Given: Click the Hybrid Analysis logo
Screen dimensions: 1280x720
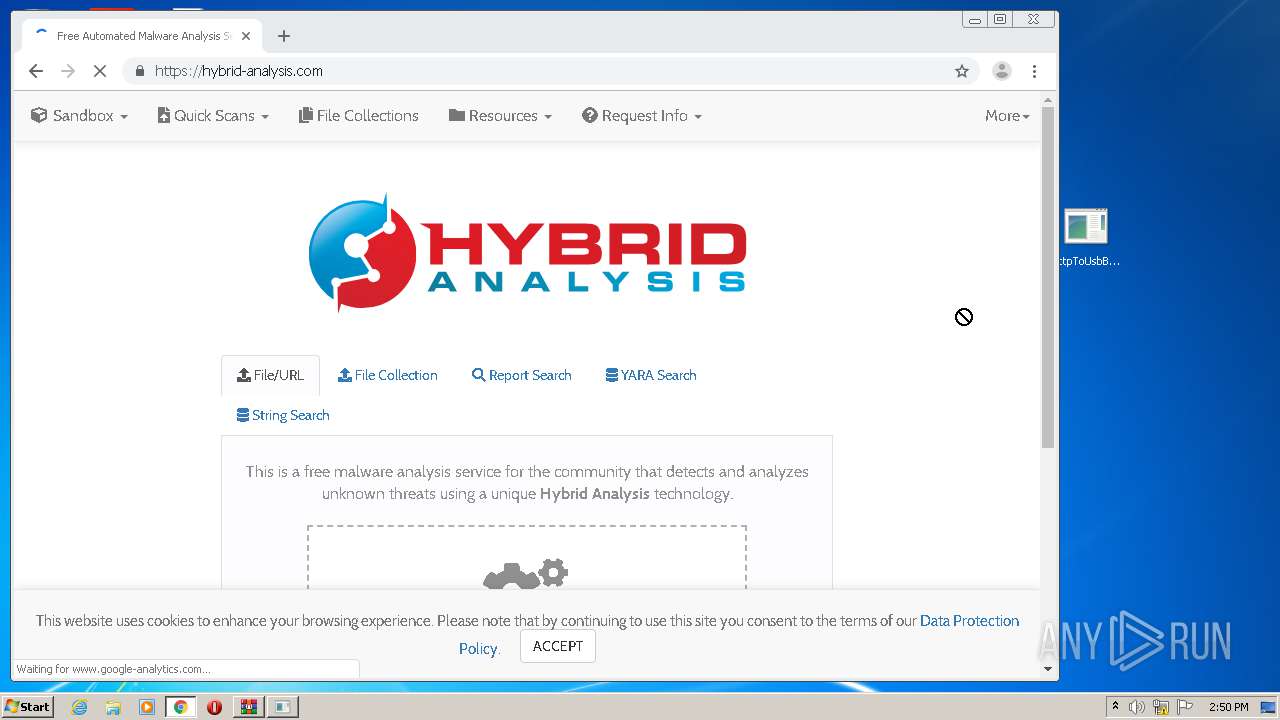Looking at the screenshot, I should click(x=527, y=253).
